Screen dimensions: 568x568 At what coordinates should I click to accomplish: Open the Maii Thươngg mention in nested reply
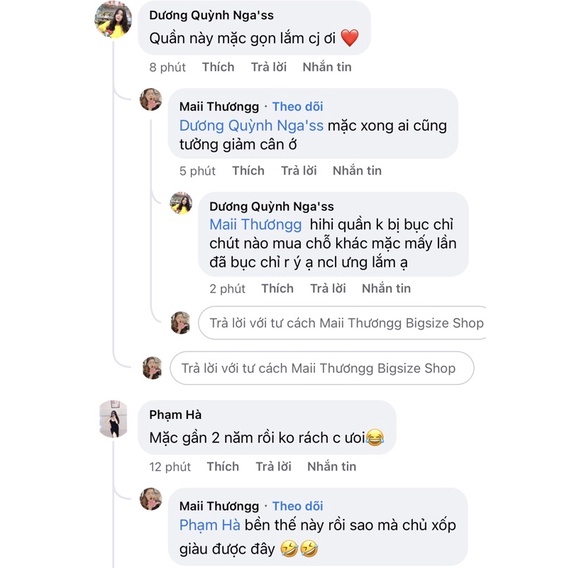tap(255, 225)
